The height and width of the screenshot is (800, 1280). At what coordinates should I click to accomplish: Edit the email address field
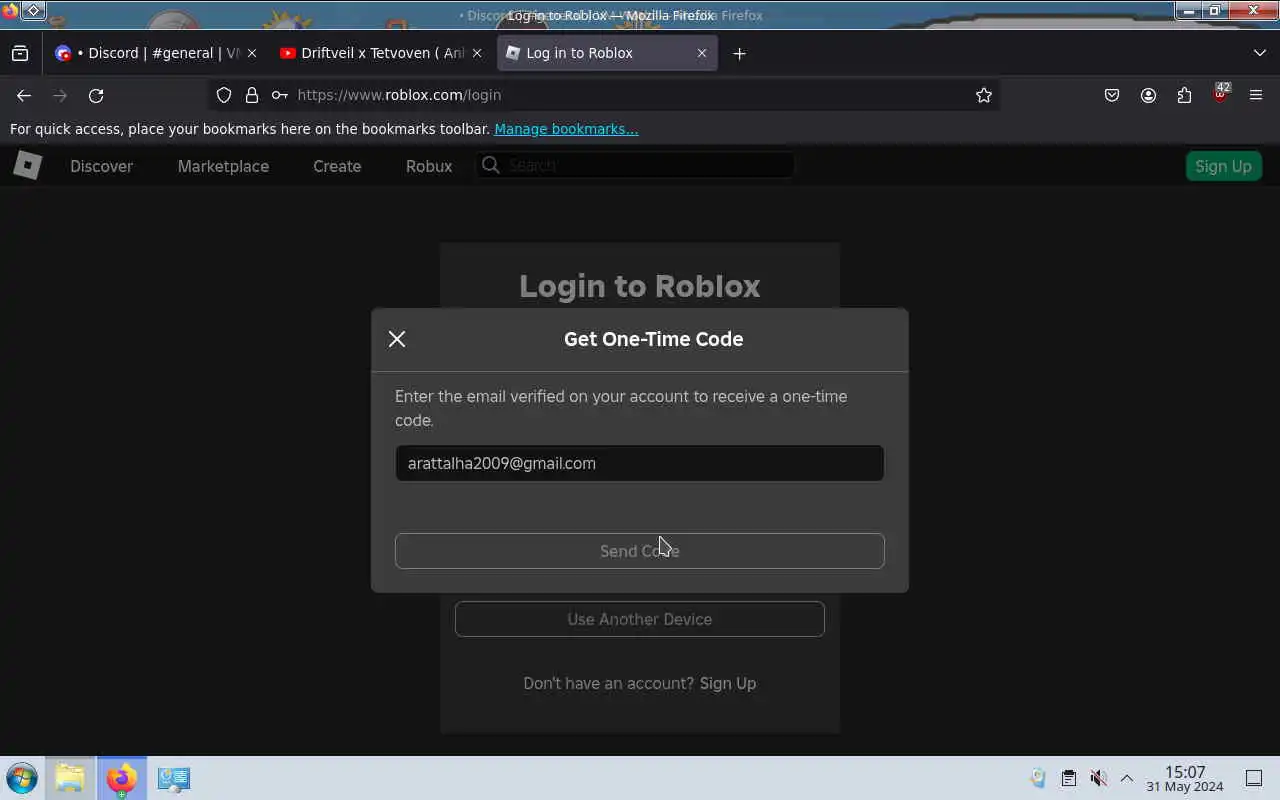coord(640,463)
